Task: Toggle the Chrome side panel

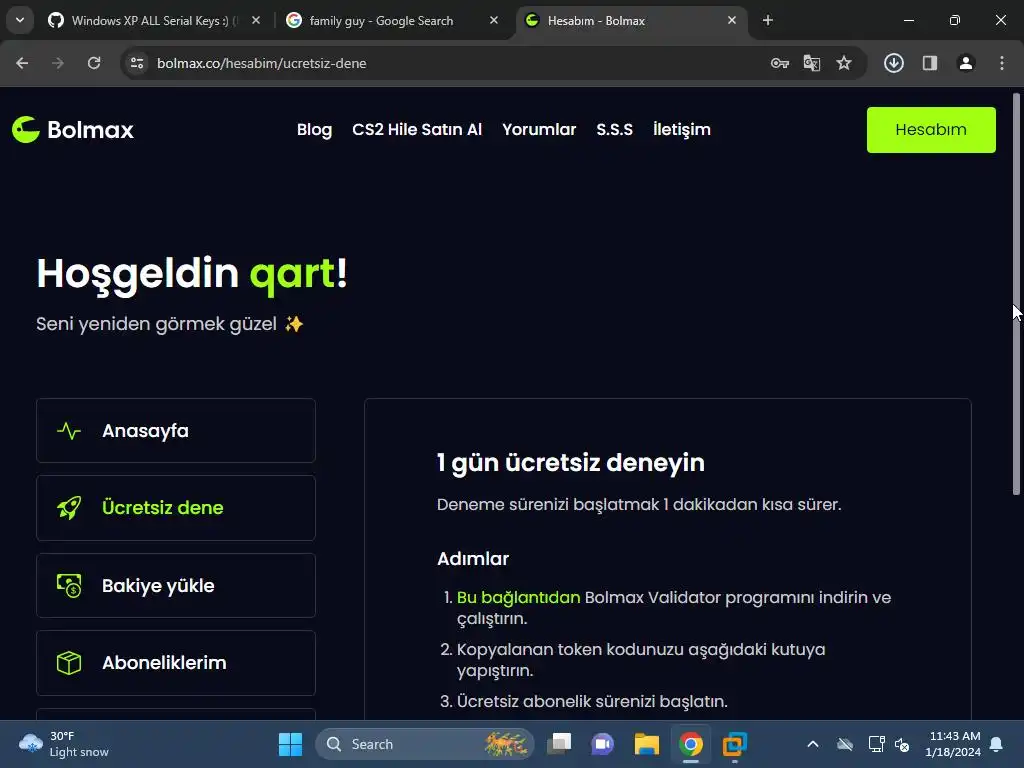Action: point(930,63)
